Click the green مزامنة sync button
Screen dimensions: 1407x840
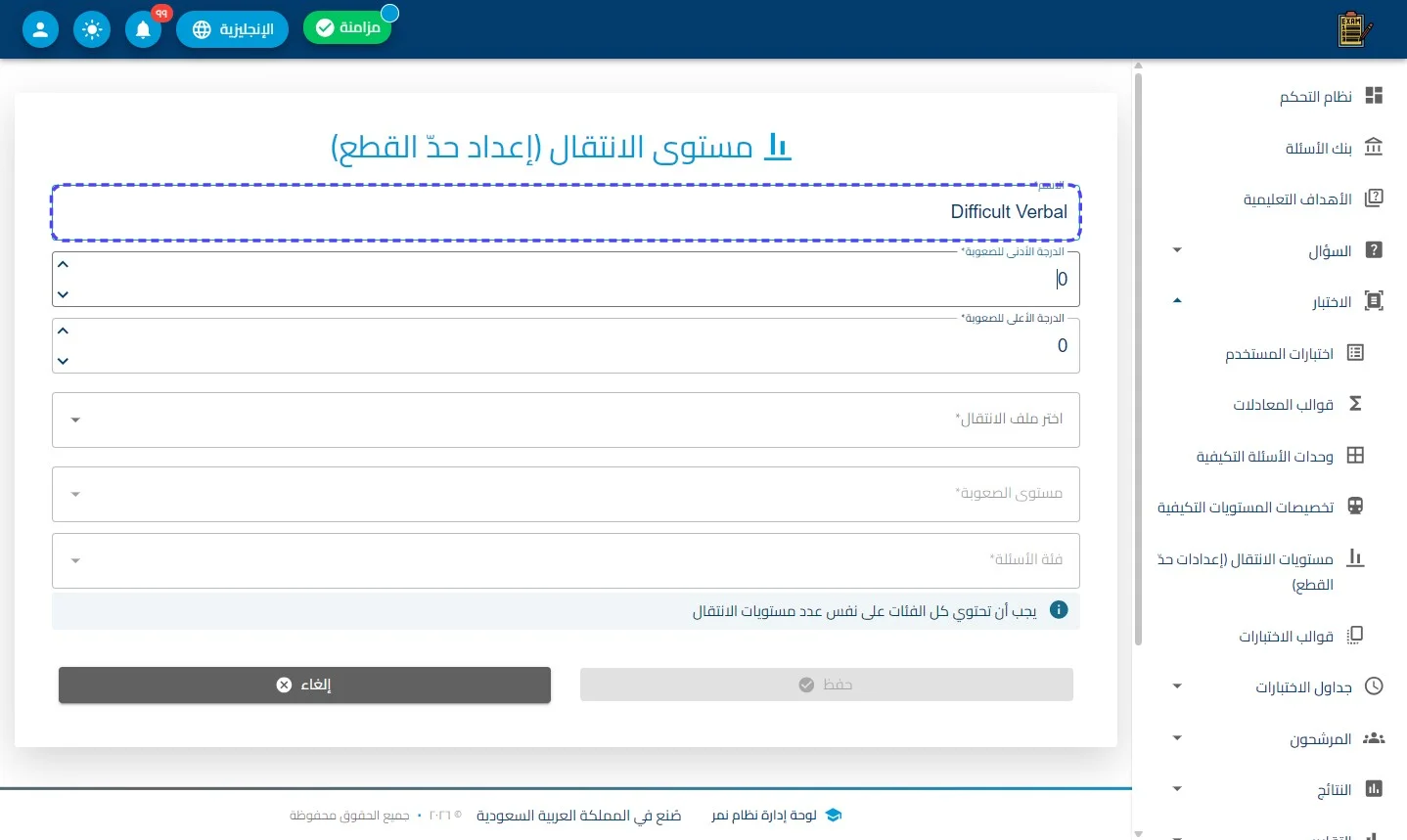point(347,27)
